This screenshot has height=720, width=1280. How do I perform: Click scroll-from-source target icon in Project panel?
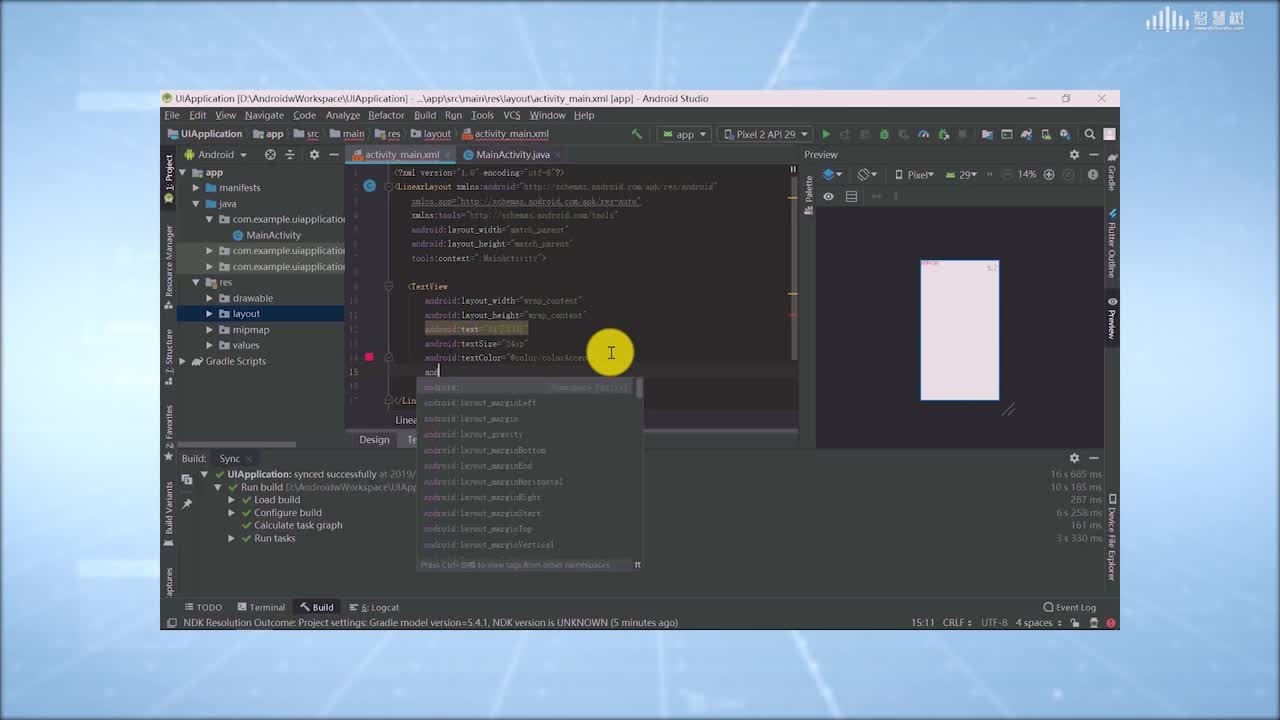tap(270, 155)
